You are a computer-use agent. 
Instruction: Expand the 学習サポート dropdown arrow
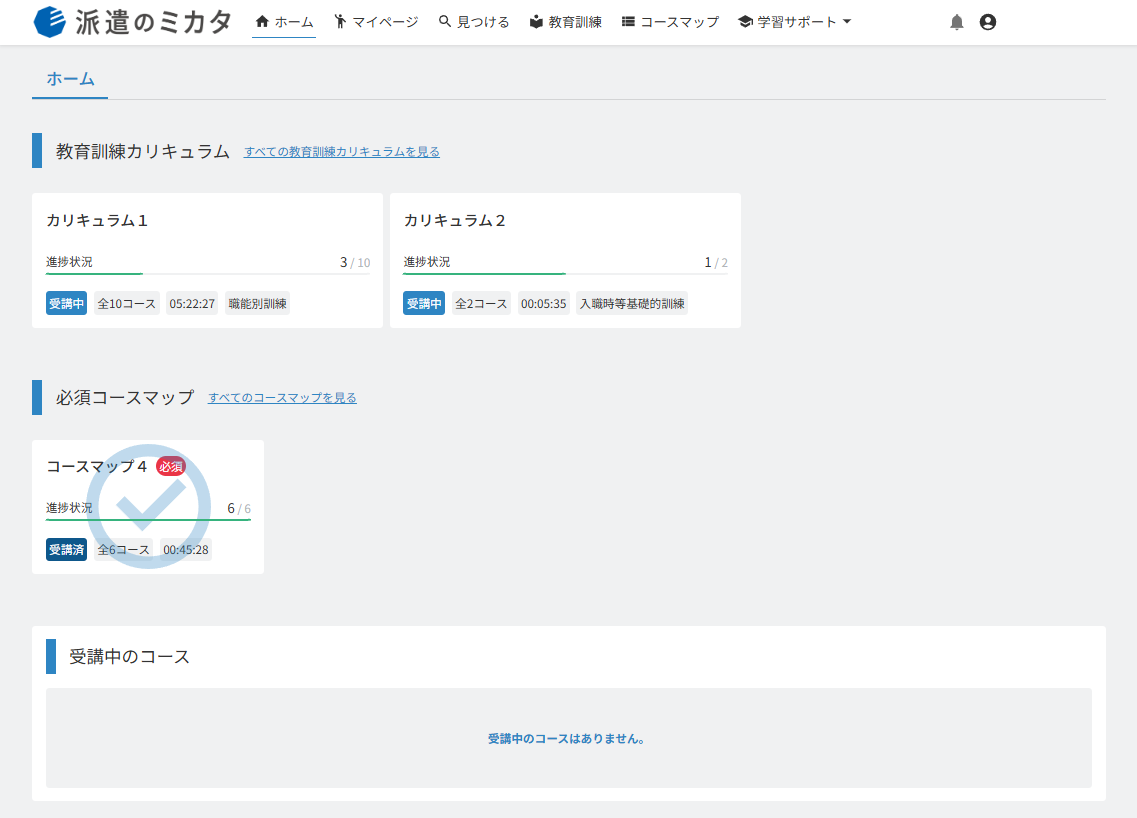pos(847,22)
